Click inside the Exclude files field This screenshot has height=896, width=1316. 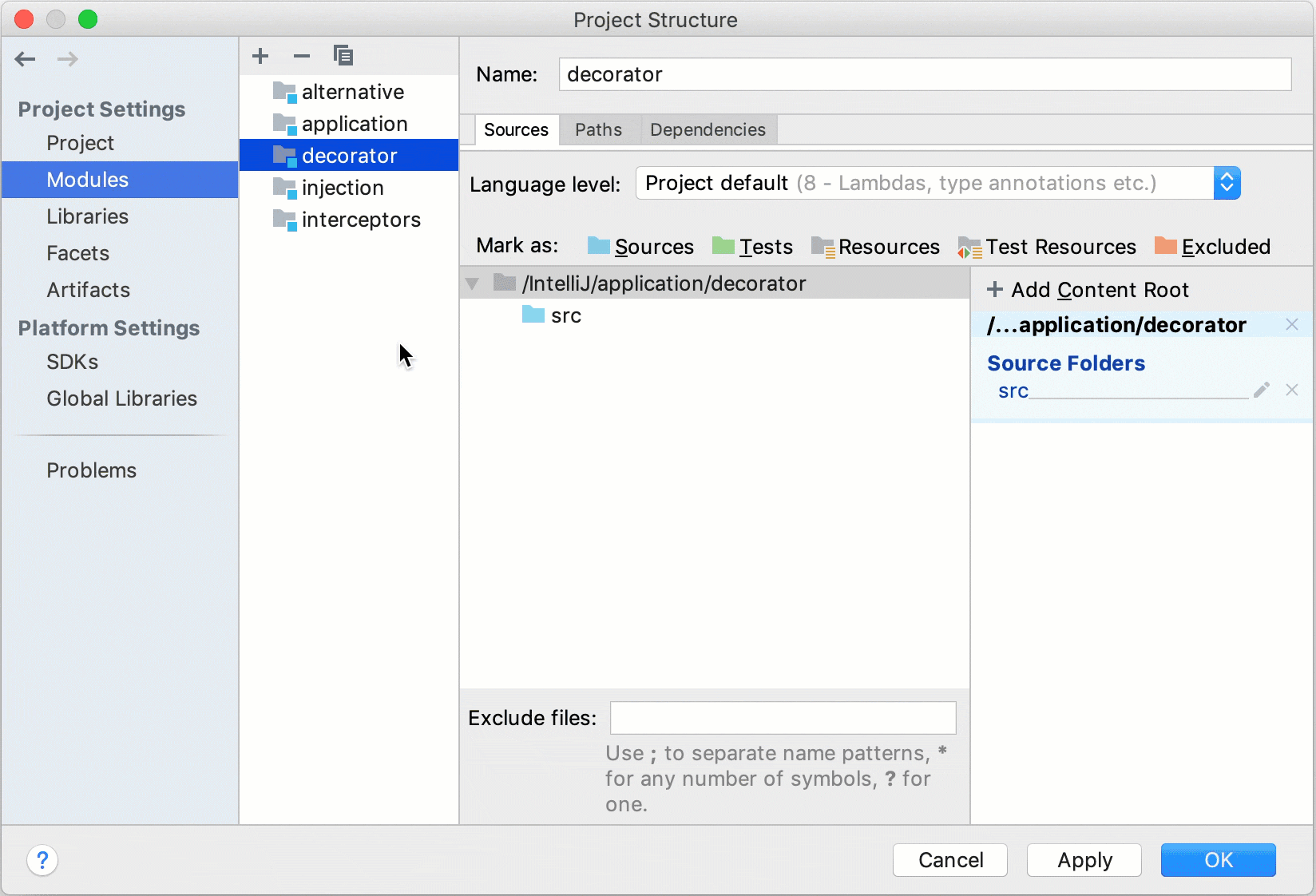(782, 718)
